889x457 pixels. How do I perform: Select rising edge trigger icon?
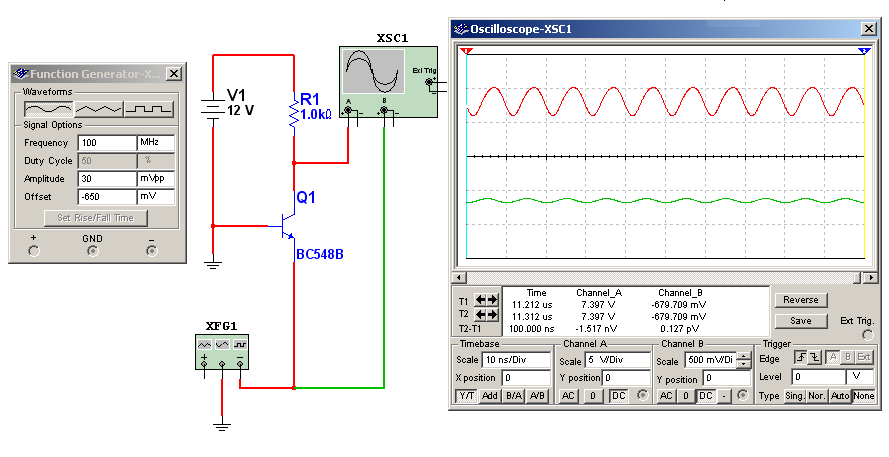(800, 357)
